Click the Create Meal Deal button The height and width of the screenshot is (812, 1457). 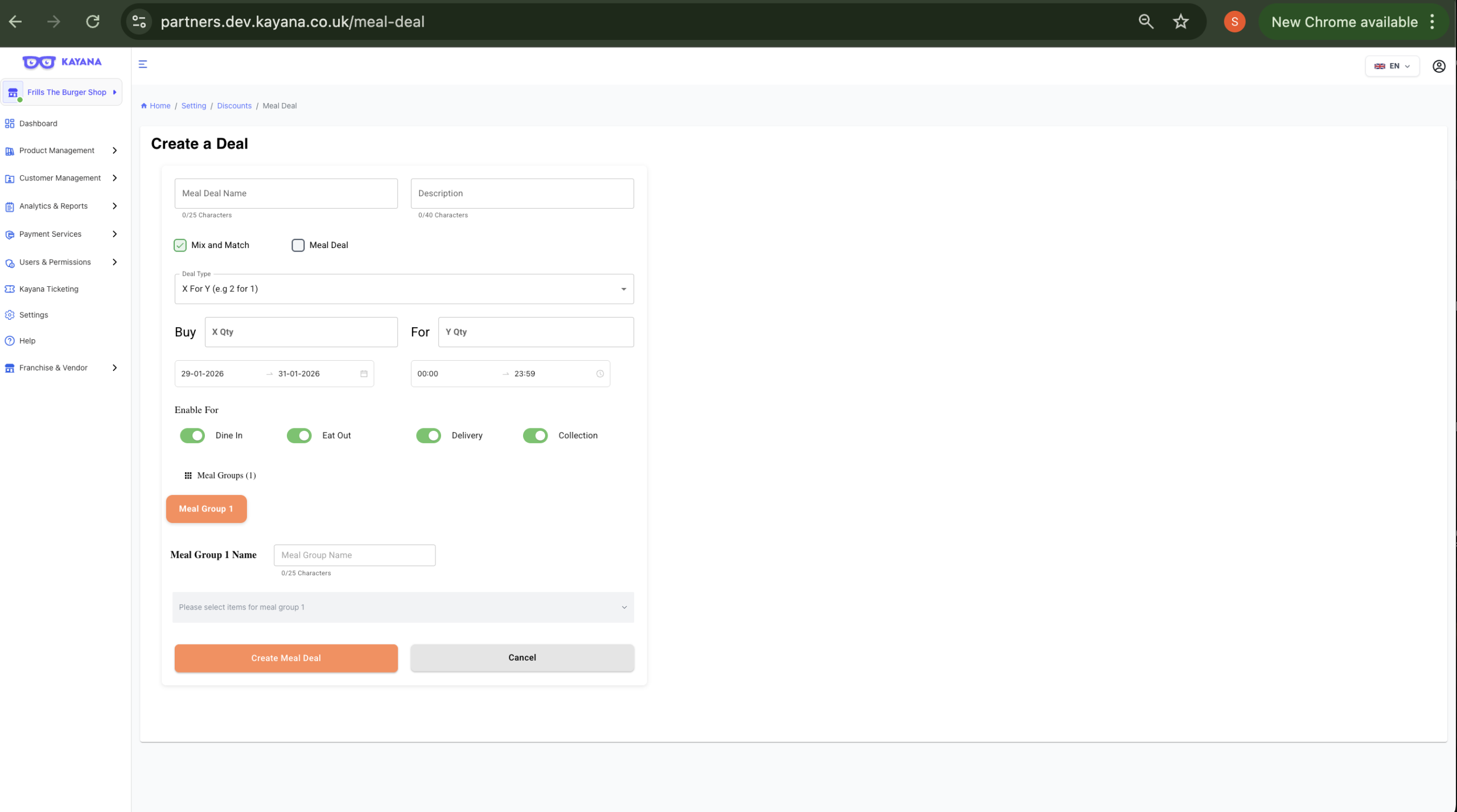coord(286,658)
